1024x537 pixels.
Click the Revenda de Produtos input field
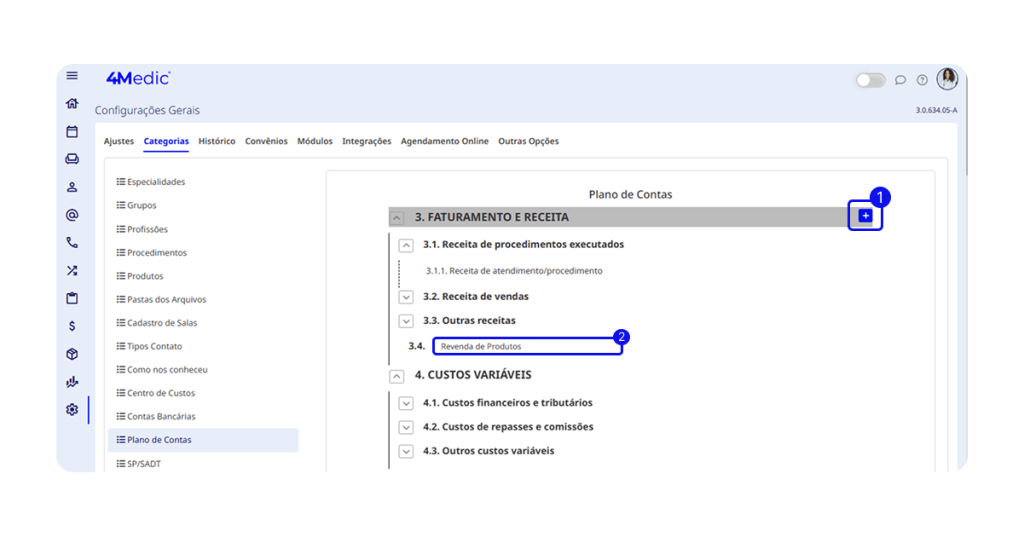click(x=527, y=346)
